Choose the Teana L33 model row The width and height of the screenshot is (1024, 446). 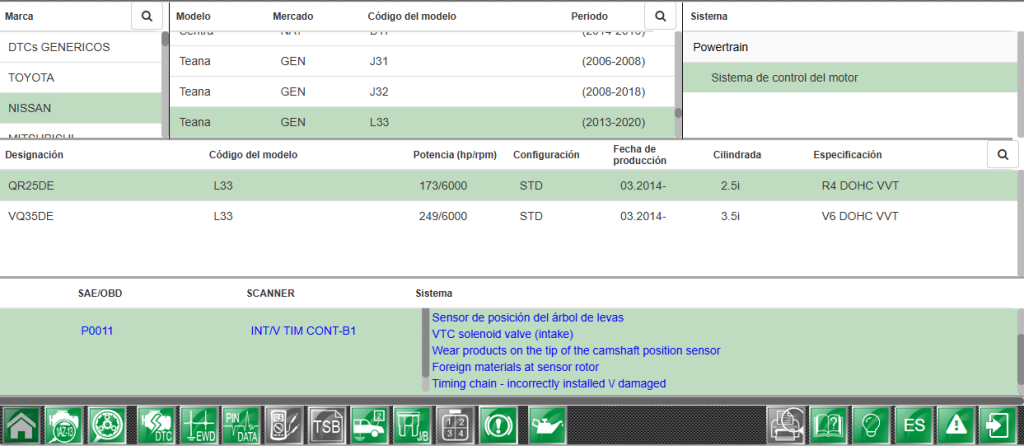[423, 122]
